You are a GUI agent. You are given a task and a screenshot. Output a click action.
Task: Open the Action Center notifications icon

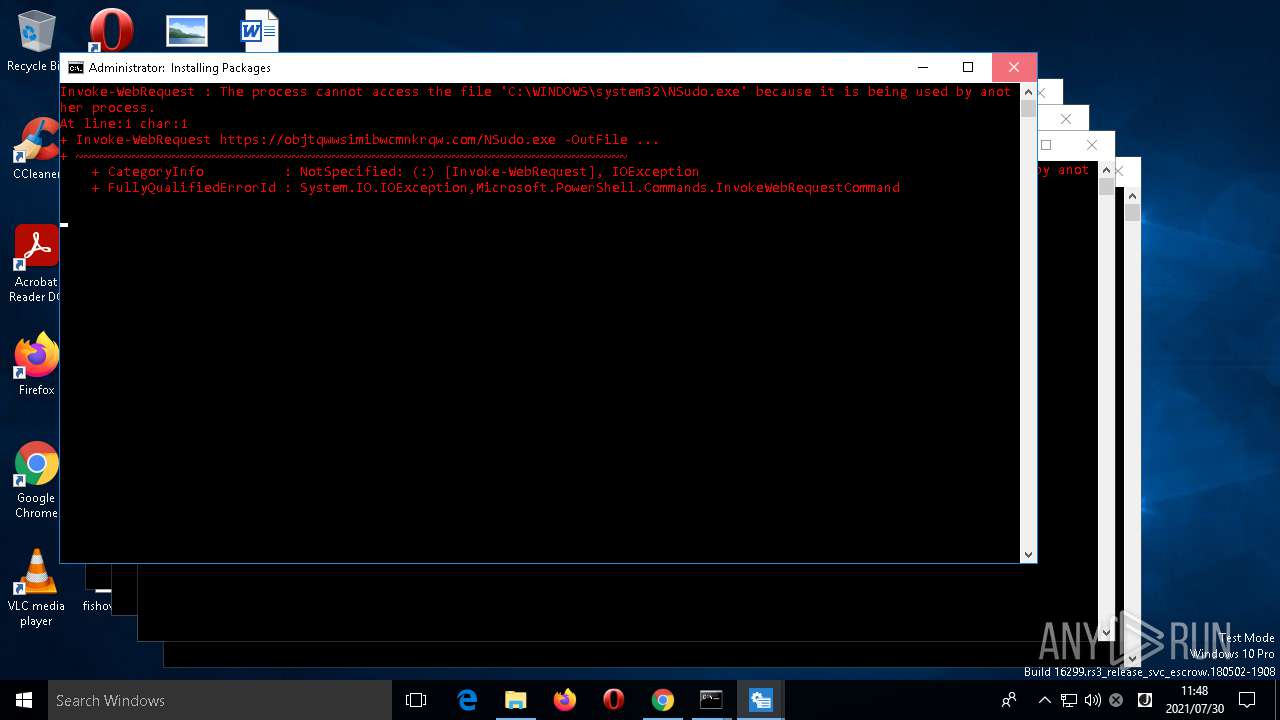point(1247,700)
